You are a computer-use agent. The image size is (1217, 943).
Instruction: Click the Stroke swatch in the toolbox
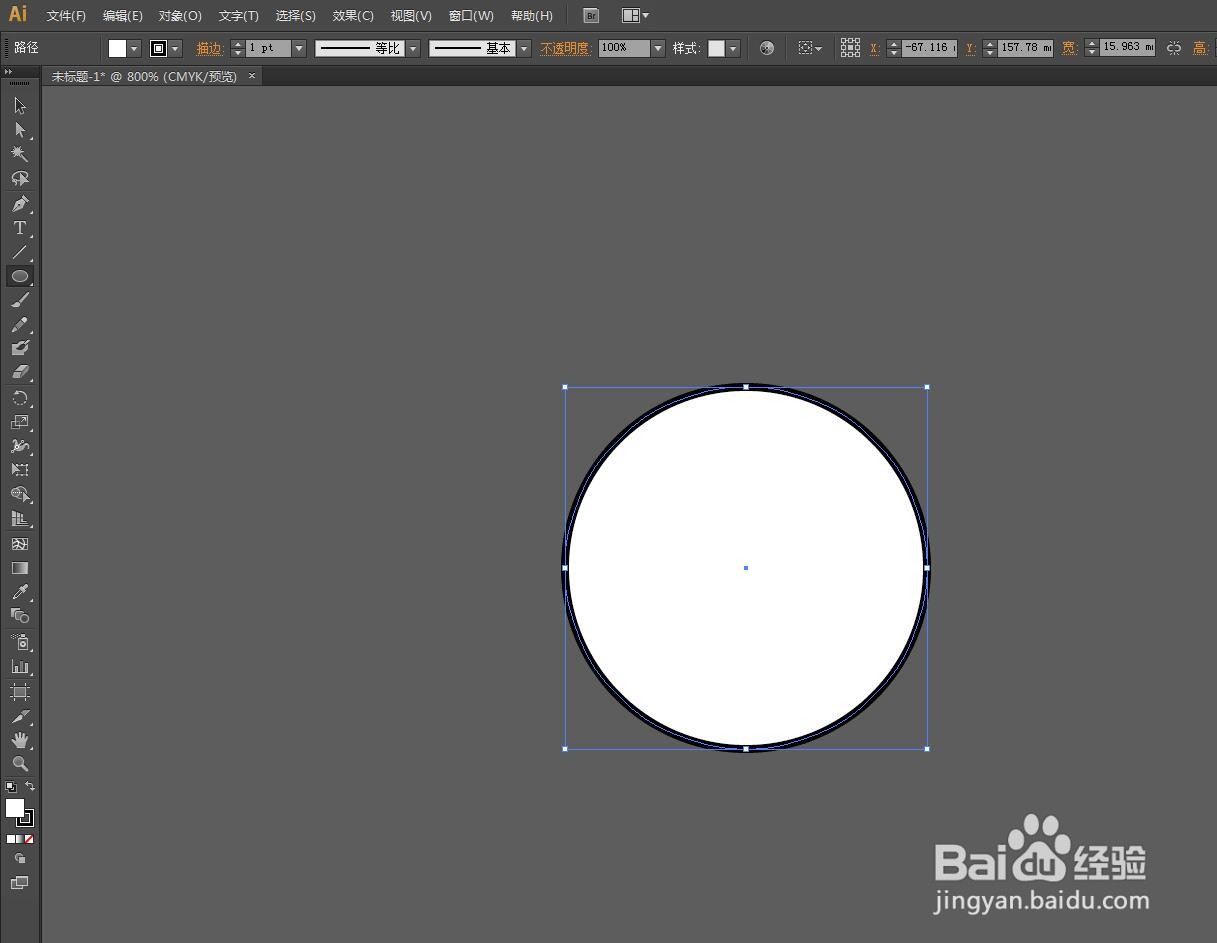27,819
